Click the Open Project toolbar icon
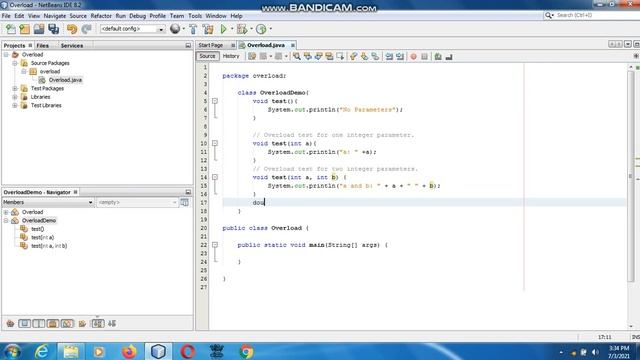The width and height of the screenshot is (640, 360). coord(39,29)
